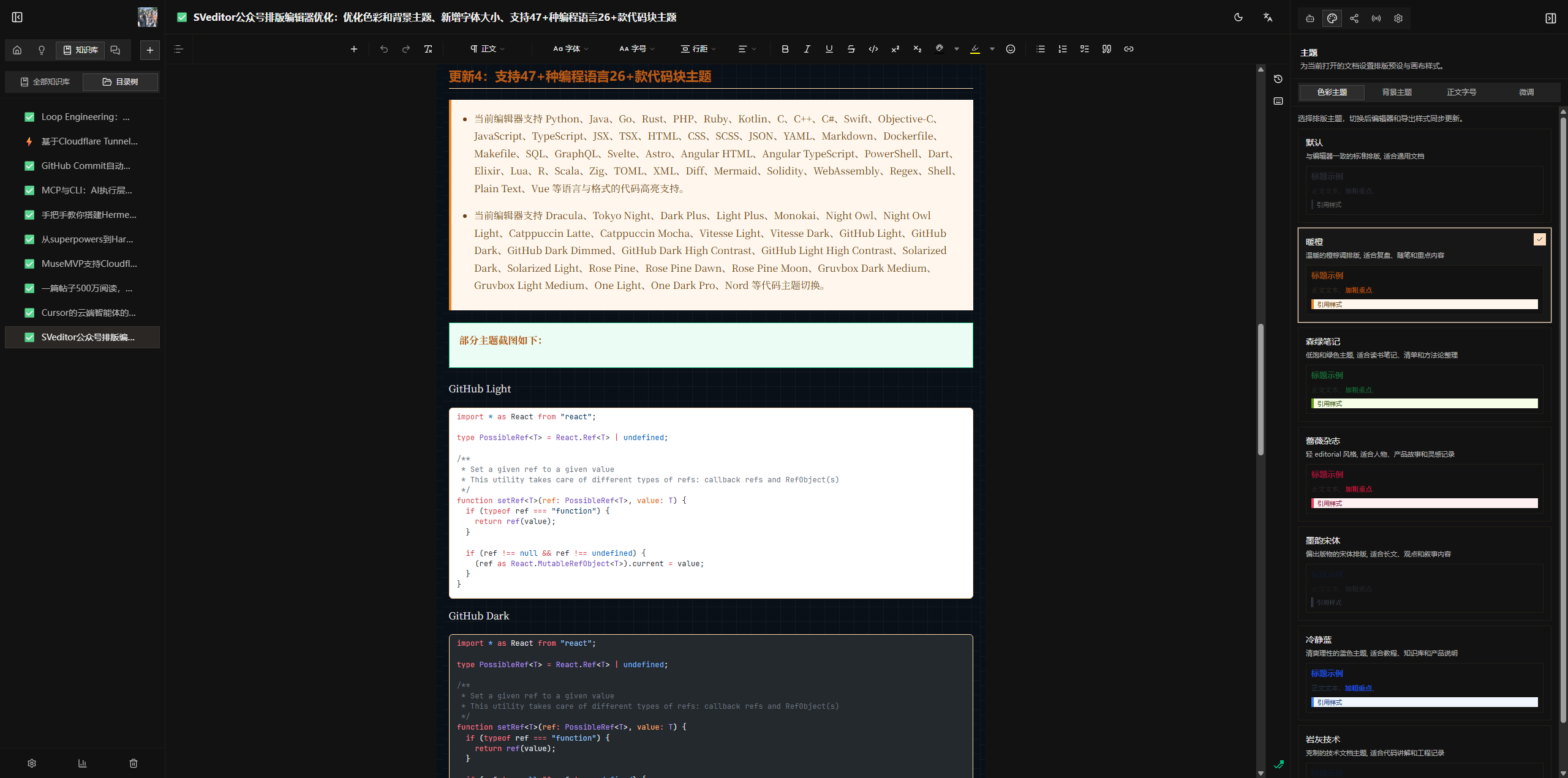The height and width of the screenshot is (778, 1568).
Task: Open the trash bin
Action: coord(134,763)
